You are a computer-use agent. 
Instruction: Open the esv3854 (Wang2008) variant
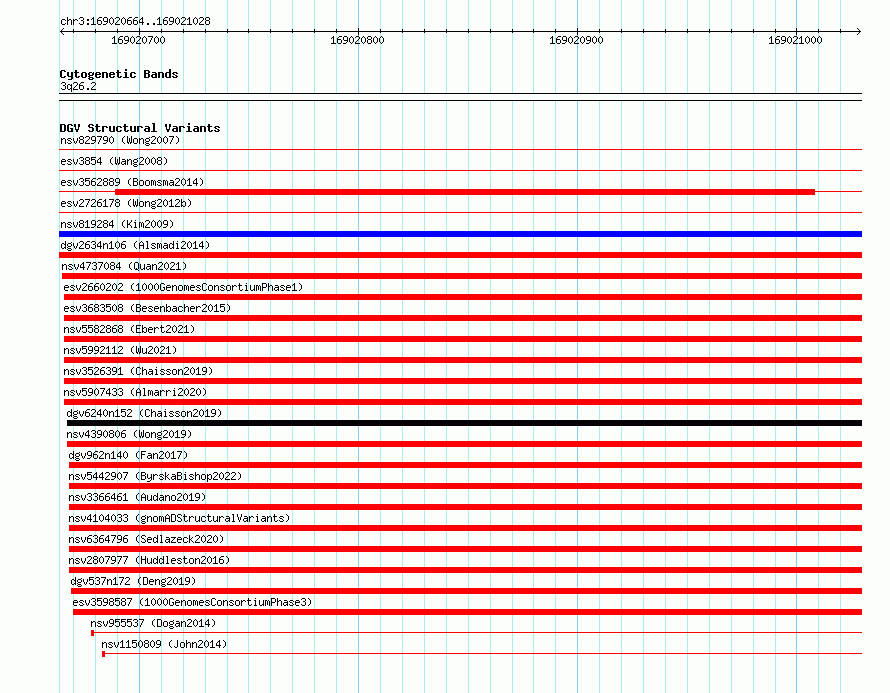point(114,161)
